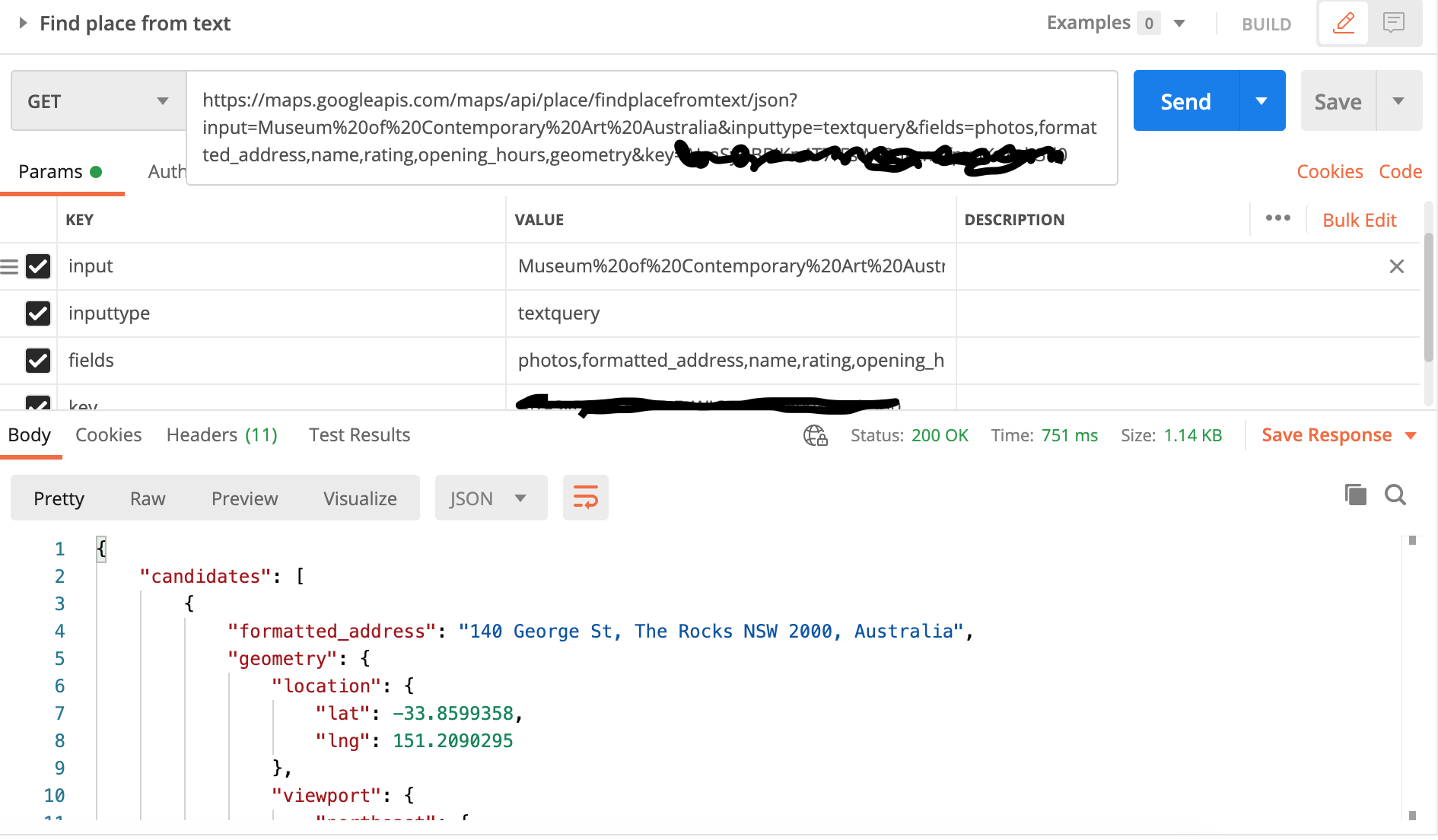Open the Send options arrow
Viewport: 1438px width, 840px height.
(x=1261, y=101)
